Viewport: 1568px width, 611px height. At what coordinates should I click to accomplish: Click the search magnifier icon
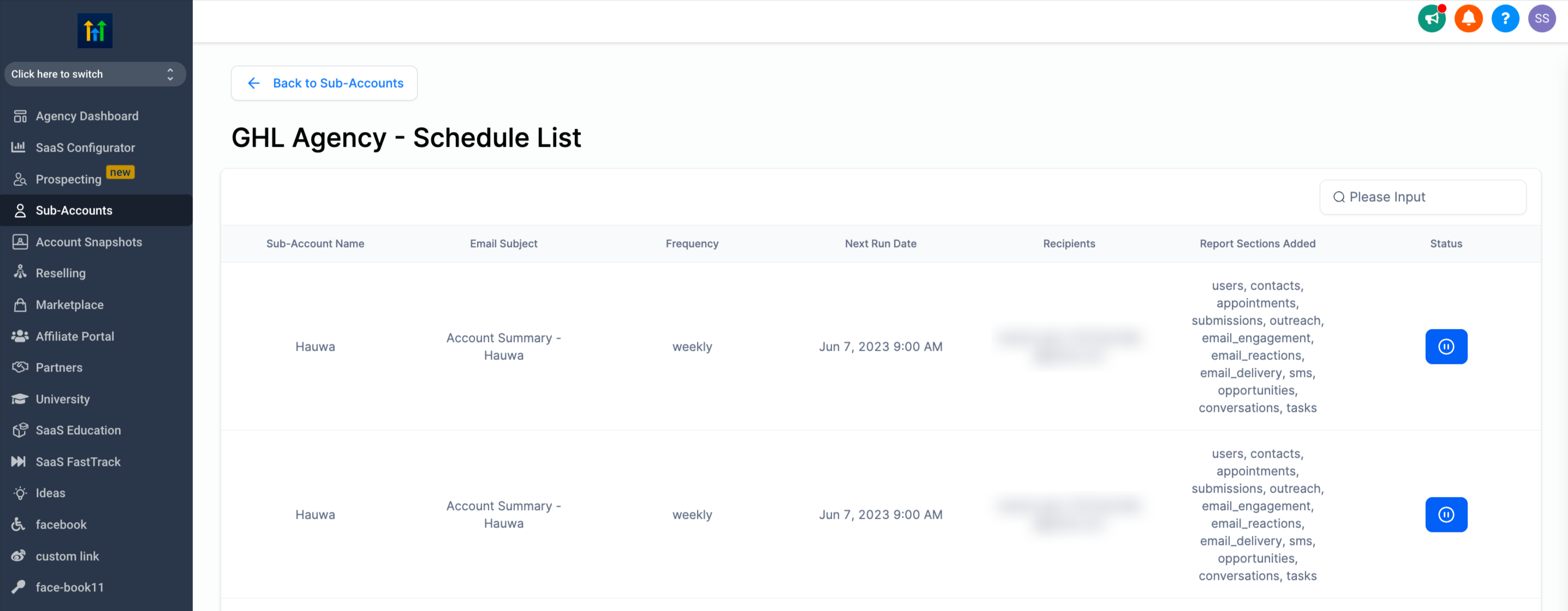pos(1339,197)
